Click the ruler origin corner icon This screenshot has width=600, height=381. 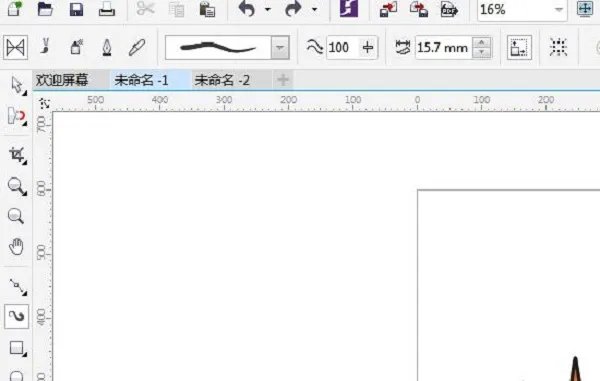click(44, 103)
